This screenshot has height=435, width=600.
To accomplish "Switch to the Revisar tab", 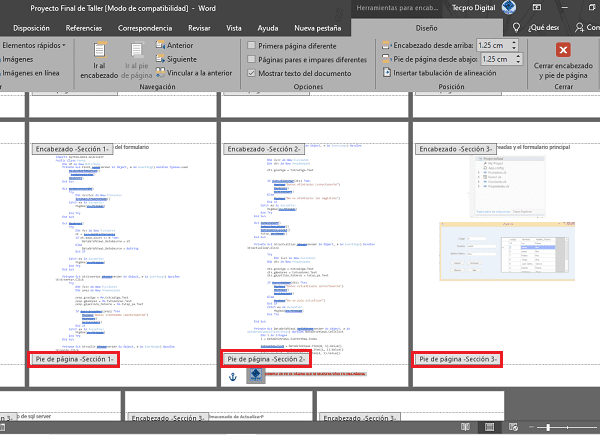I will (x=199, y=29).
